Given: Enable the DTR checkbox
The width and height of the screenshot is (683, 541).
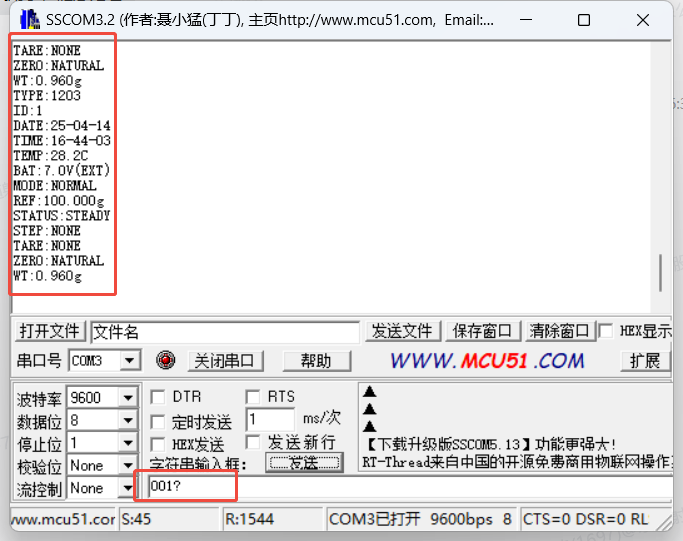Looking at the screenshot, I should pyautogui.click(x=157, y=397).
